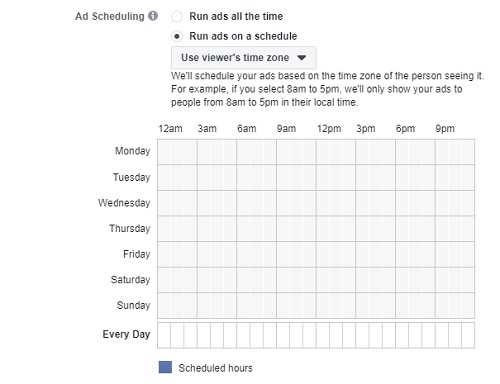The height and width of the screenshot is (384, 500).
Task: Select Monday 12am schedule cell
Action: (x=164, y=152)
